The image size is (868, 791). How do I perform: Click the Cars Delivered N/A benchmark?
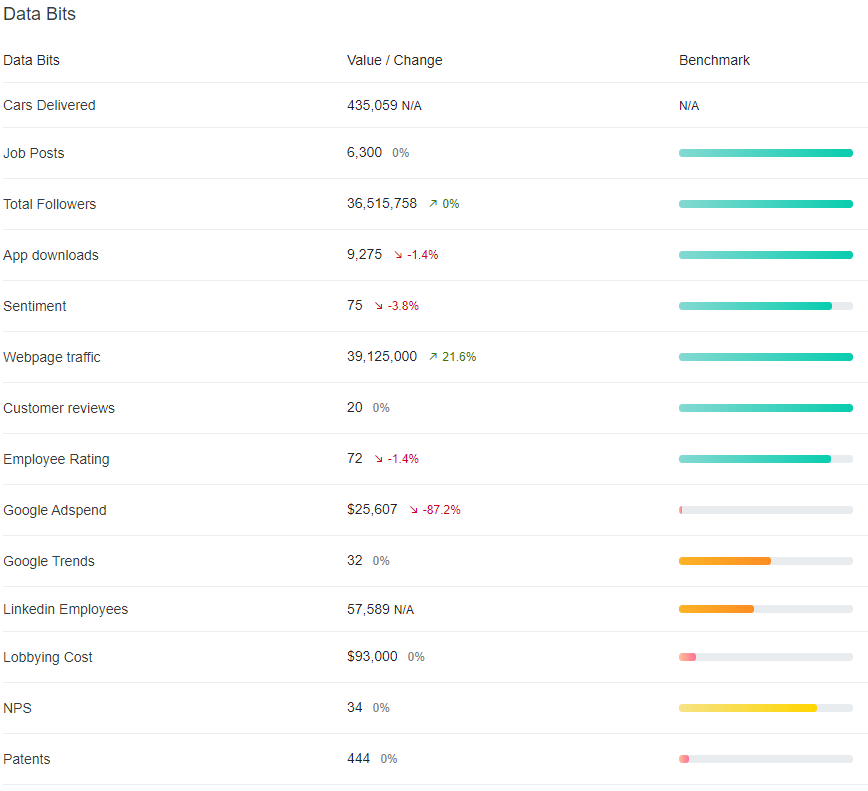tap(689, 106)
